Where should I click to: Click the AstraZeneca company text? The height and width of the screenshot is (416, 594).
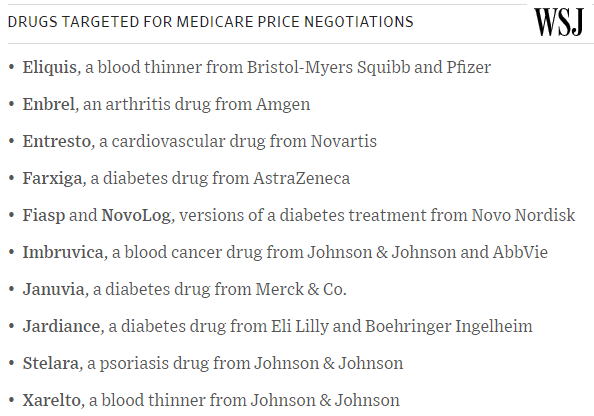(302, 178)
